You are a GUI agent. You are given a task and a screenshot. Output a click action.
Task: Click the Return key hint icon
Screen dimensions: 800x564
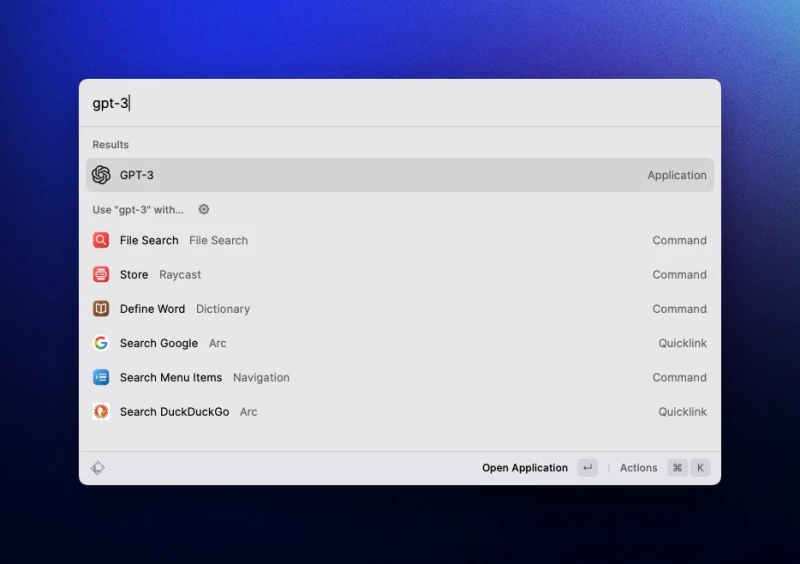(587, 468)
